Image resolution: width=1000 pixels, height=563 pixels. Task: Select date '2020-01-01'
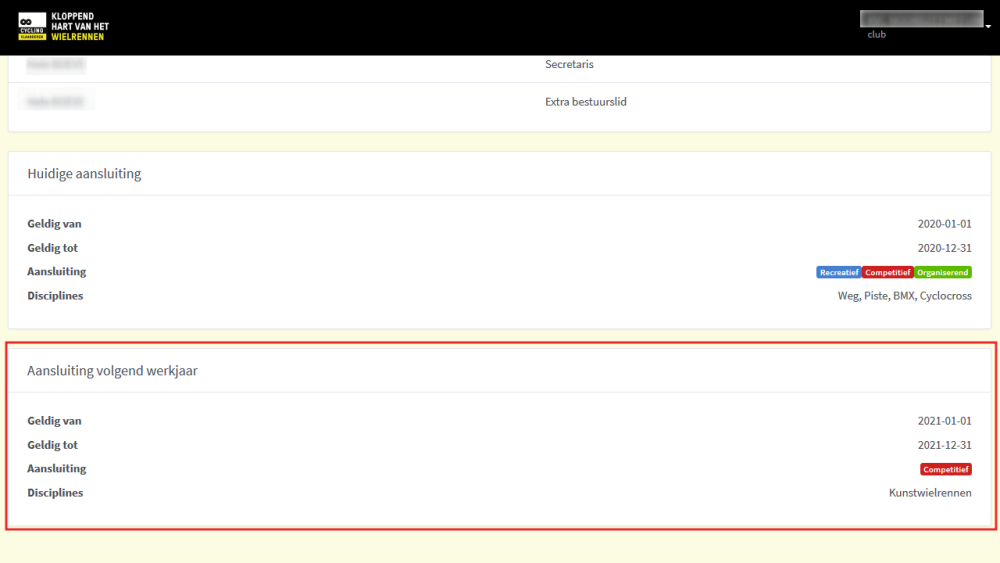945,224
